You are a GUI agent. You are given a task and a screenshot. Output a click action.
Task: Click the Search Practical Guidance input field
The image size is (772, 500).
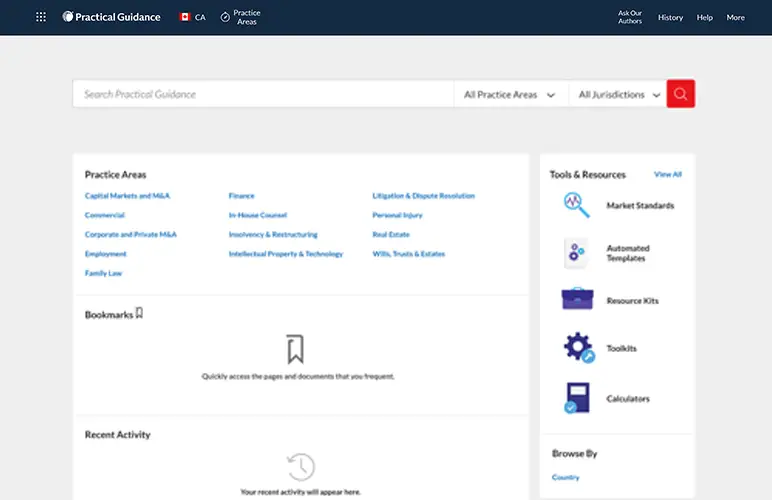click(x=262, y=94)
